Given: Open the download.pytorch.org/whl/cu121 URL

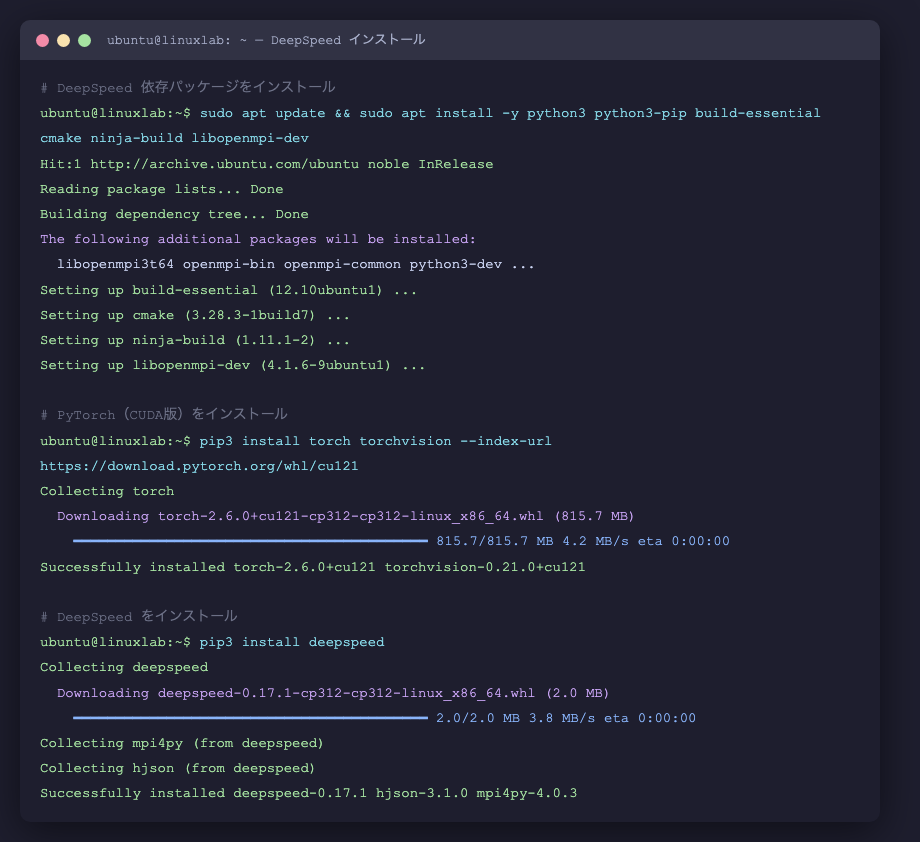Looking at the screenshot, I should 199,466.
